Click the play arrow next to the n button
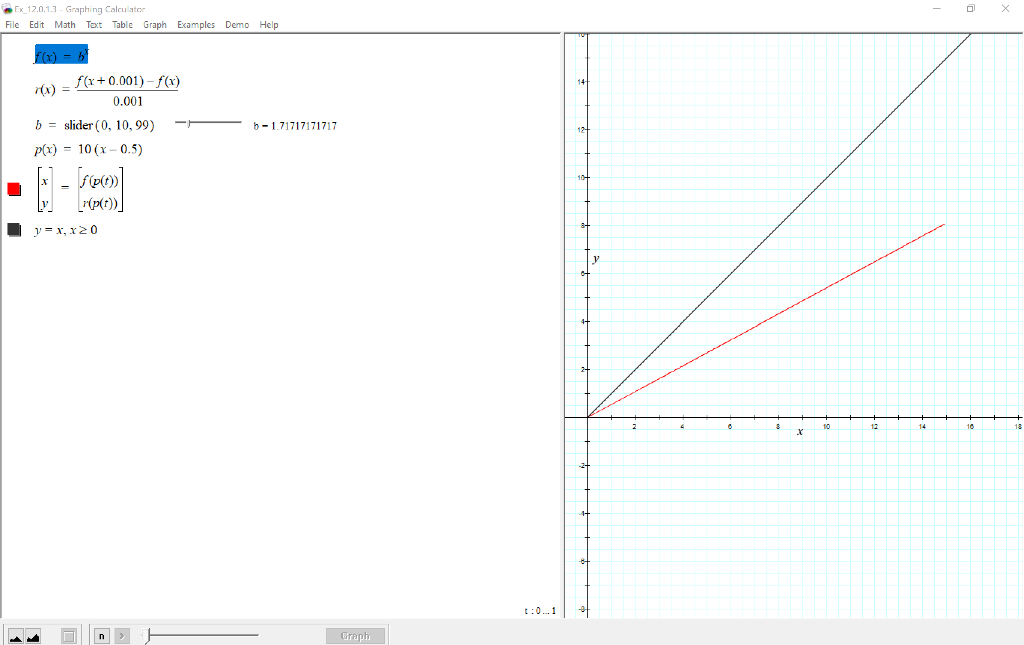Viewport: 1024px width, 645px height. (121, 635)
